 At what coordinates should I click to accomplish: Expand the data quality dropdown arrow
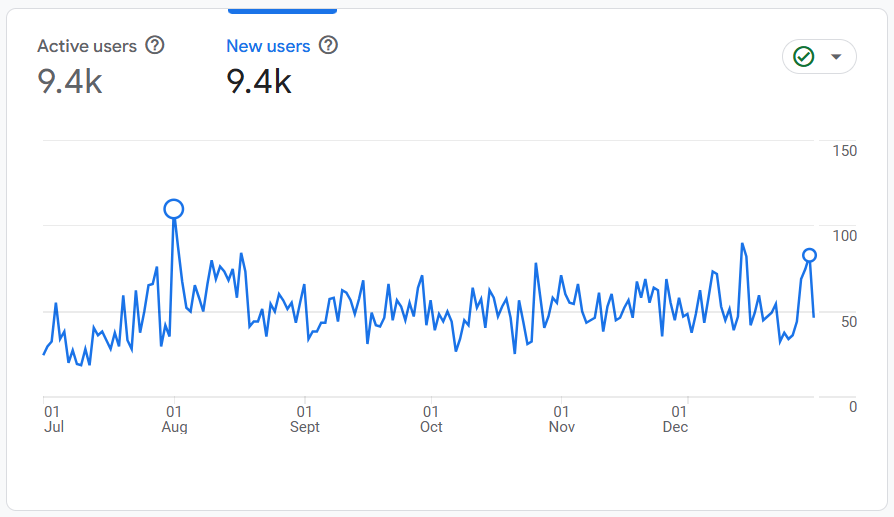(x=836, y=56)
